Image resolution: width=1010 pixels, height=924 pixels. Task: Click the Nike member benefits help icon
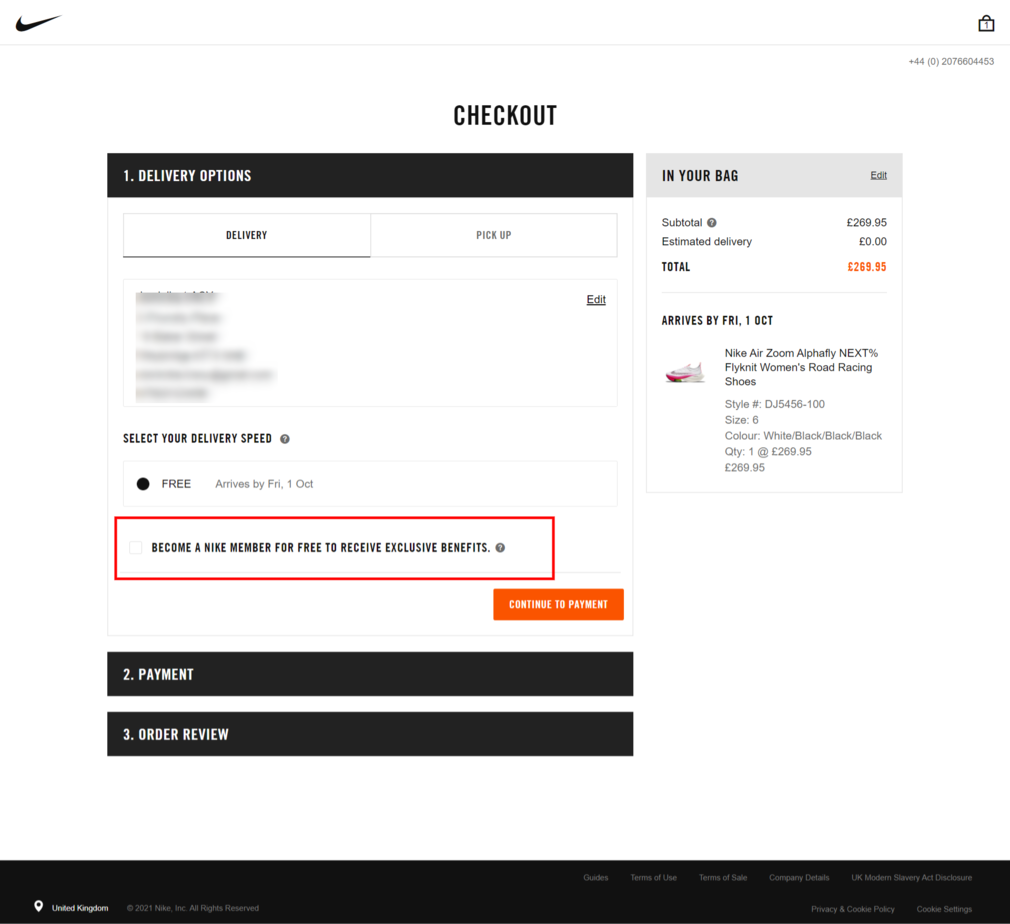coord(500,548)
